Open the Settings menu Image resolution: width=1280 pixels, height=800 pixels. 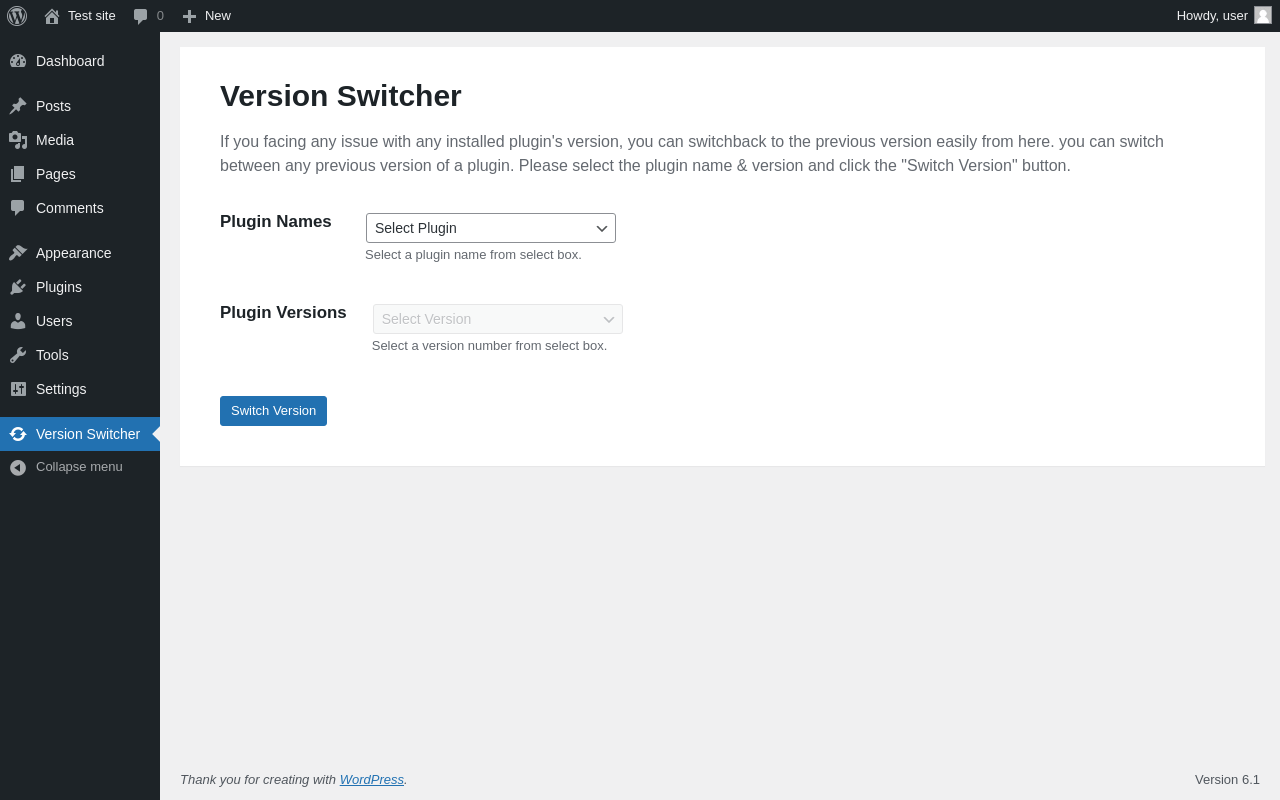click(x=80, y=389)
